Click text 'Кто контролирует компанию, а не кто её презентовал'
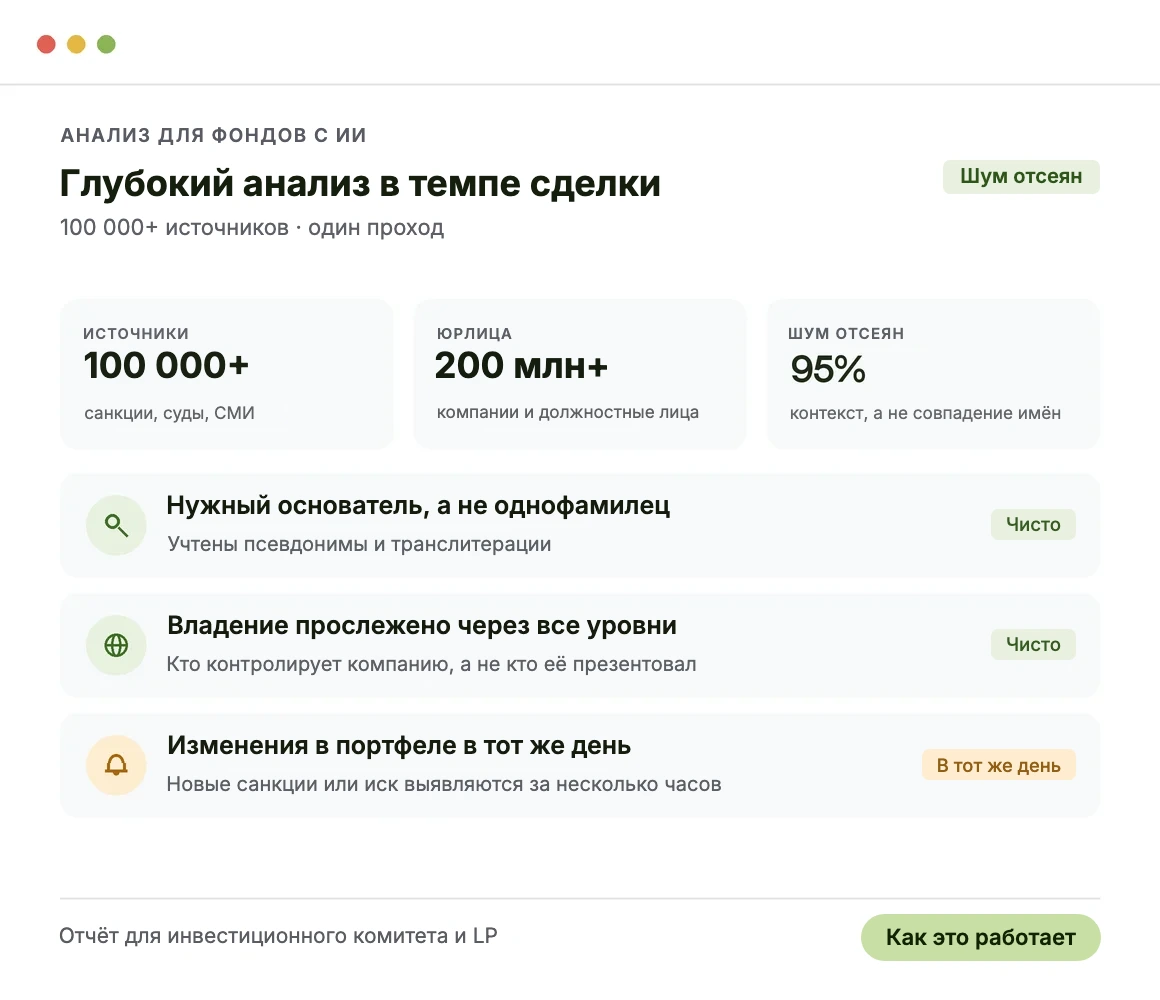The width and height of the screenshot is (1160, 1000). pos(431,664)
